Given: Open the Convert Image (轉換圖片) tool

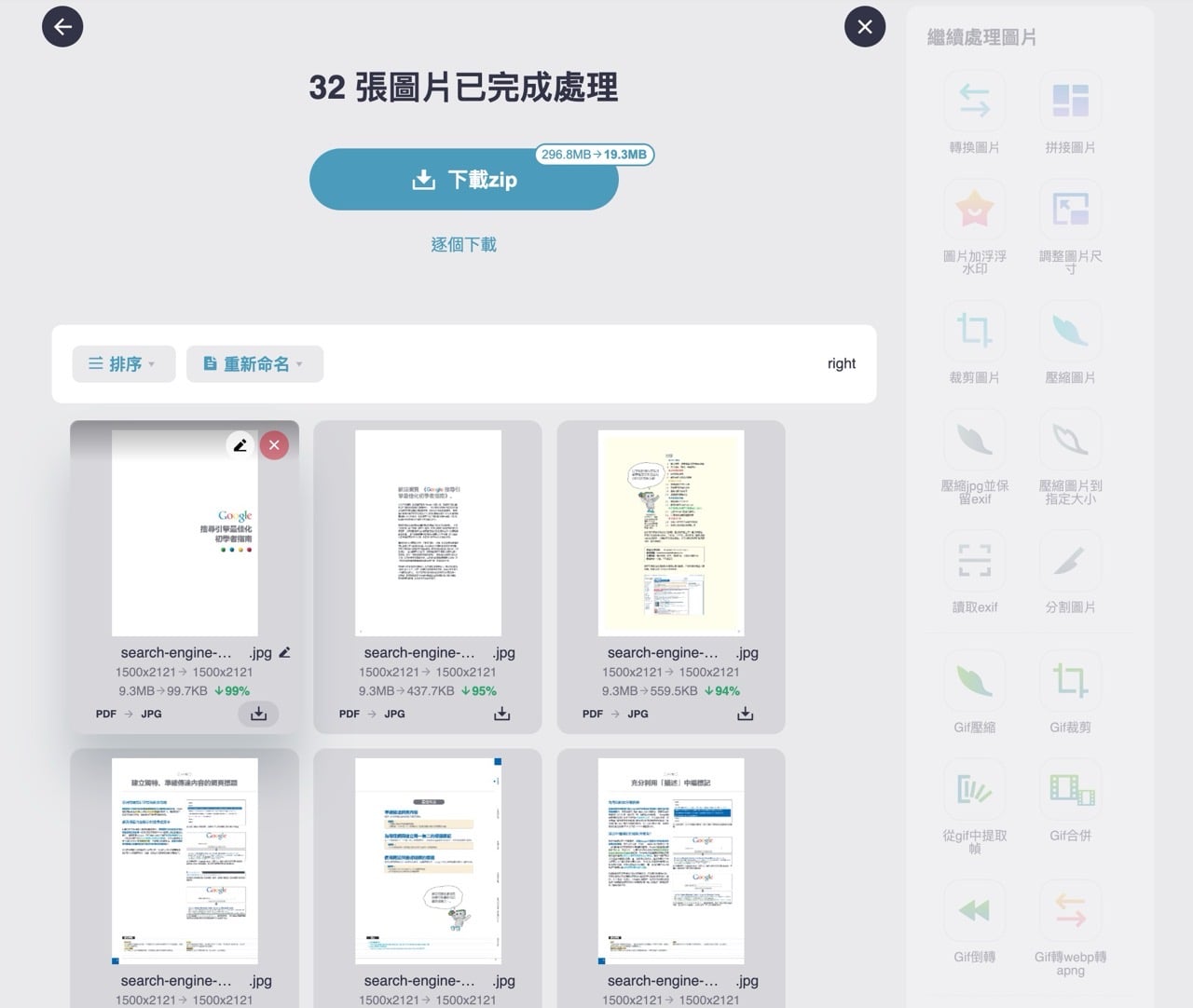Looking at the screenshot, I should 975,102.
